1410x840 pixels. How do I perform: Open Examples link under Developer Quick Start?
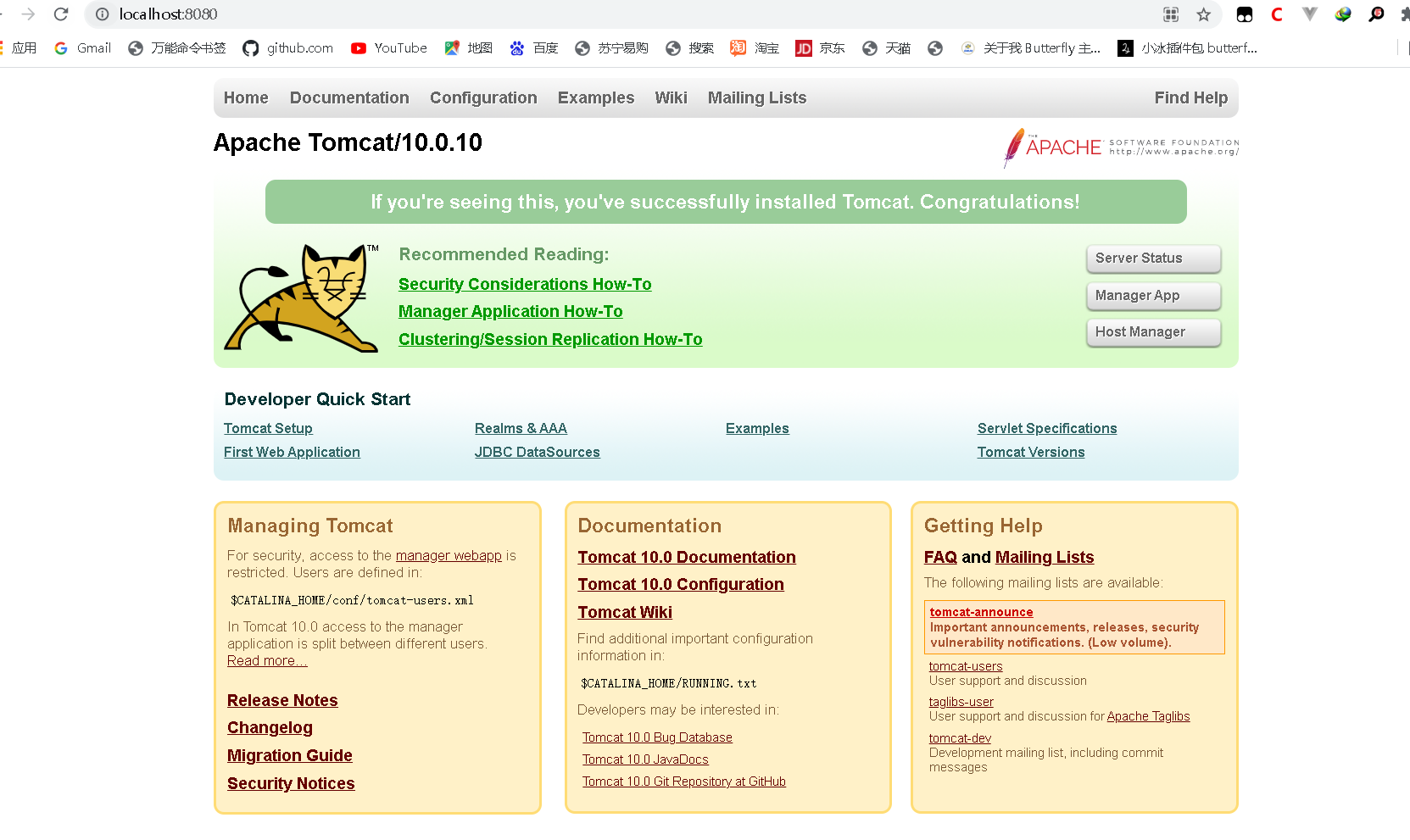point(757,428)
